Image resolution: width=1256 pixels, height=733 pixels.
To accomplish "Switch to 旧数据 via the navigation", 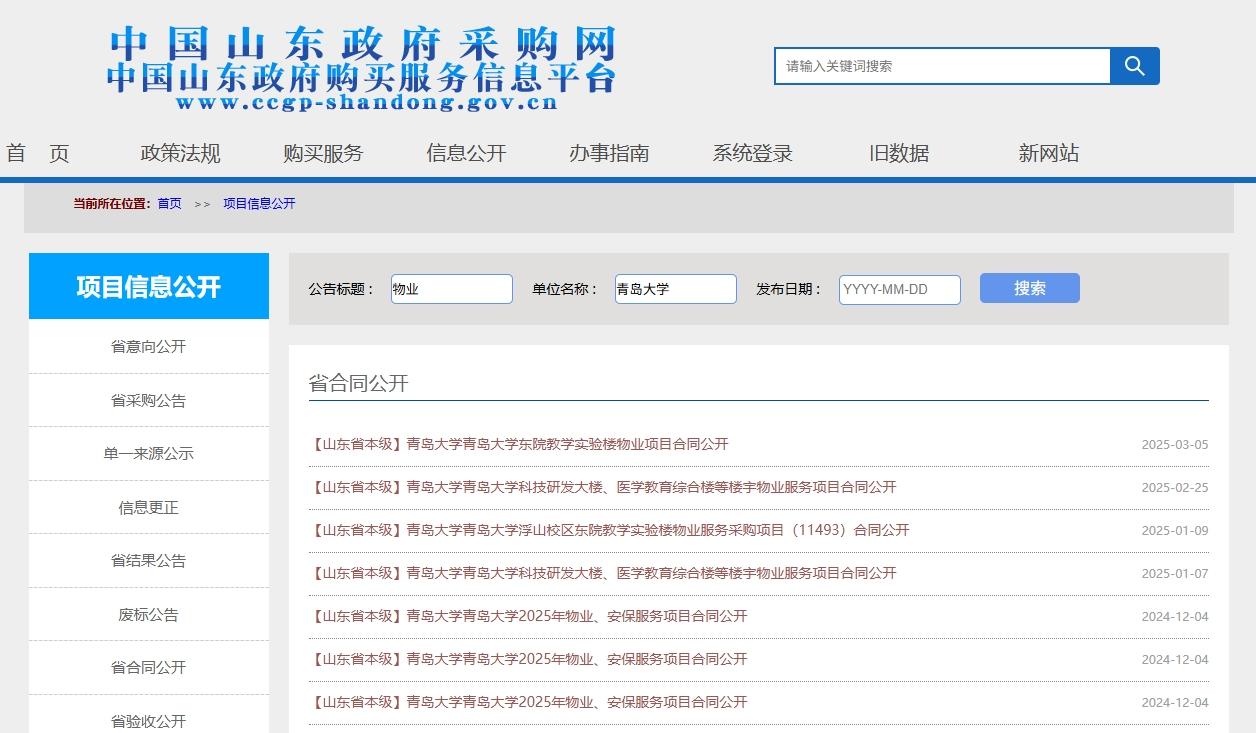I will pos(898,153).
